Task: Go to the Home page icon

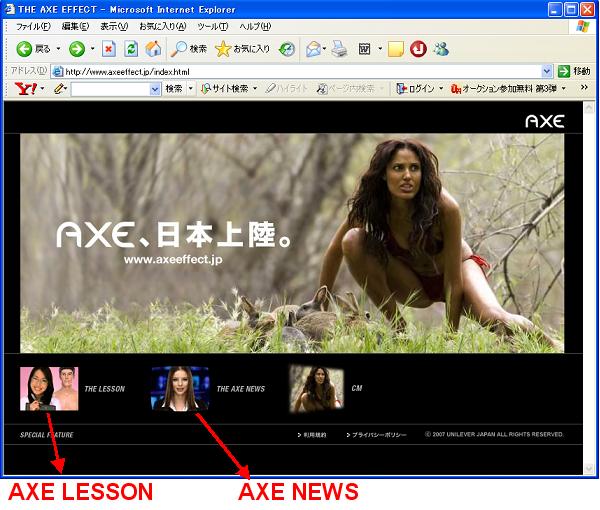Action: pyautogui.click(x=152, y=48)
